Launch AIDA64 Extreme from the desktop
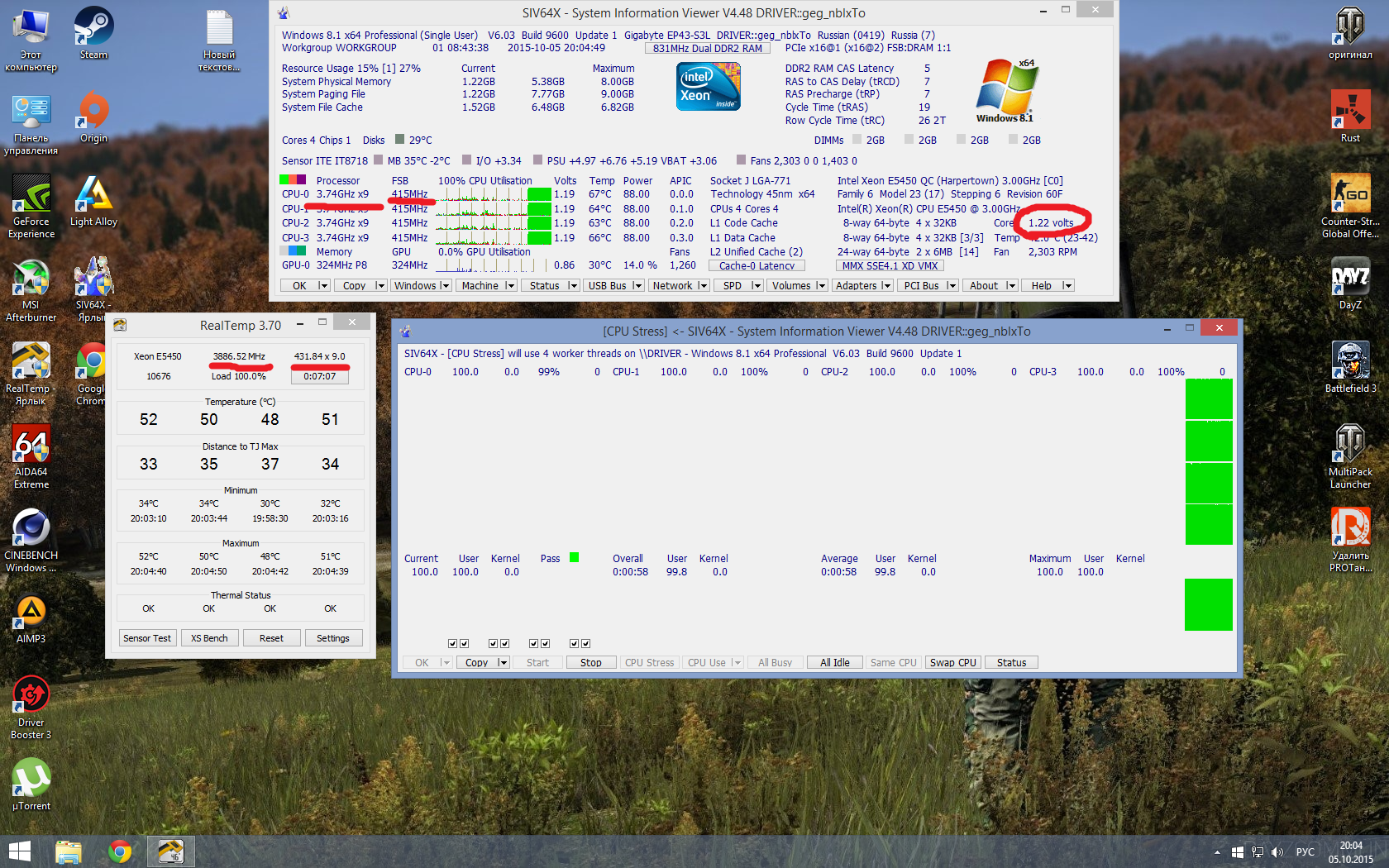Screen dimensions: 1389x868 [x=31, y=456]
